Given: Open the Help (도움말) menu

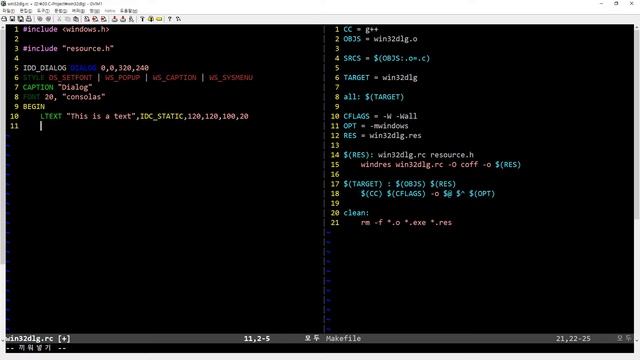Looking at the screenshot, I should [x=129, y=11].
